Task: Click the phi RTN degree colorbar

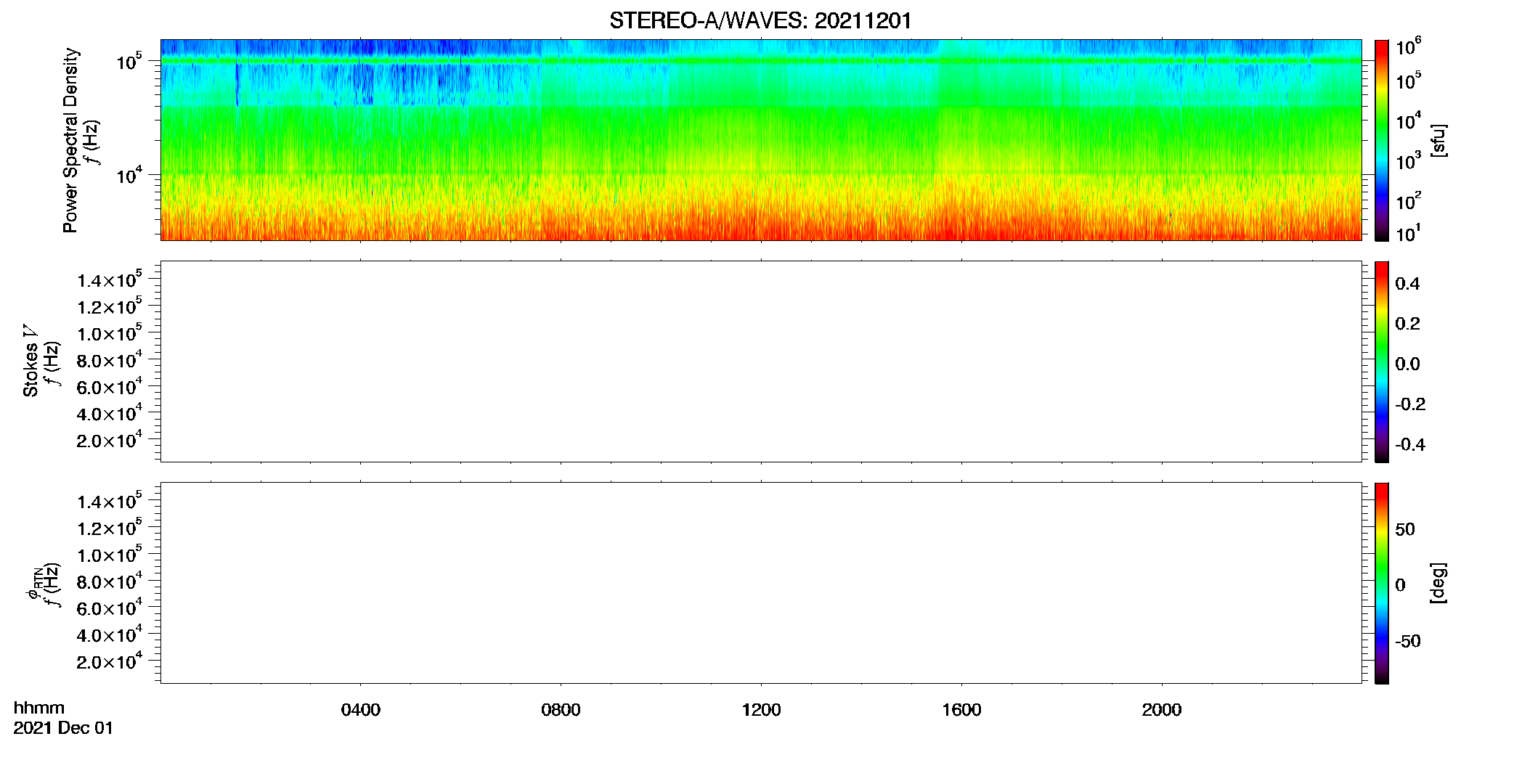Action: pyautogui.click(x=1382, y=583)
